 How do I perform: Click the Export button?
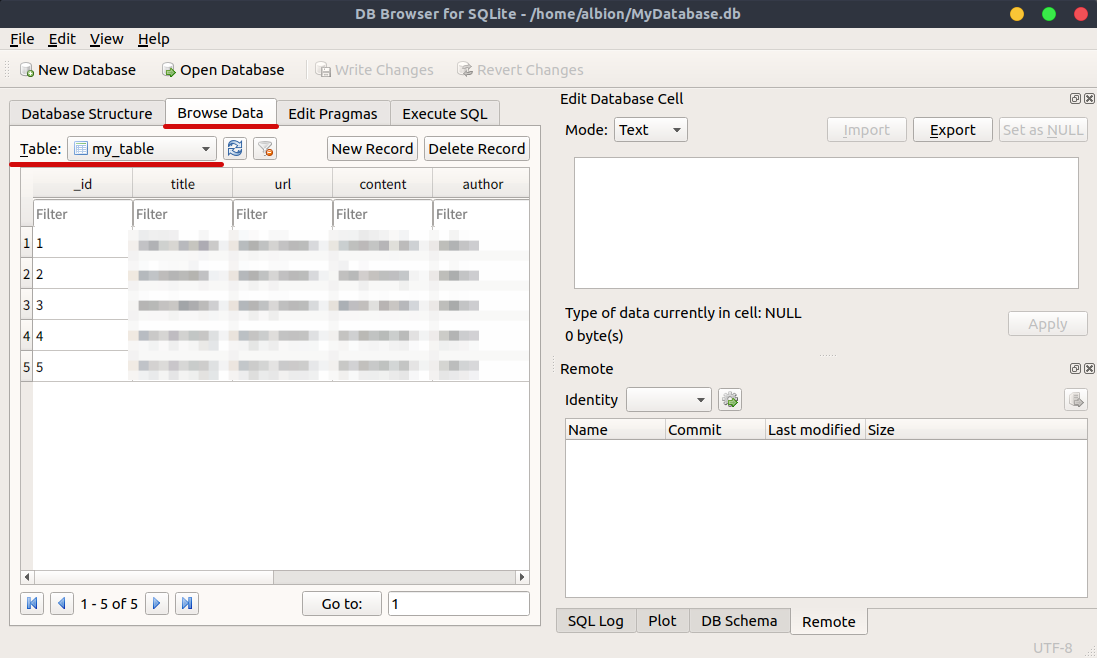[951, 129]
